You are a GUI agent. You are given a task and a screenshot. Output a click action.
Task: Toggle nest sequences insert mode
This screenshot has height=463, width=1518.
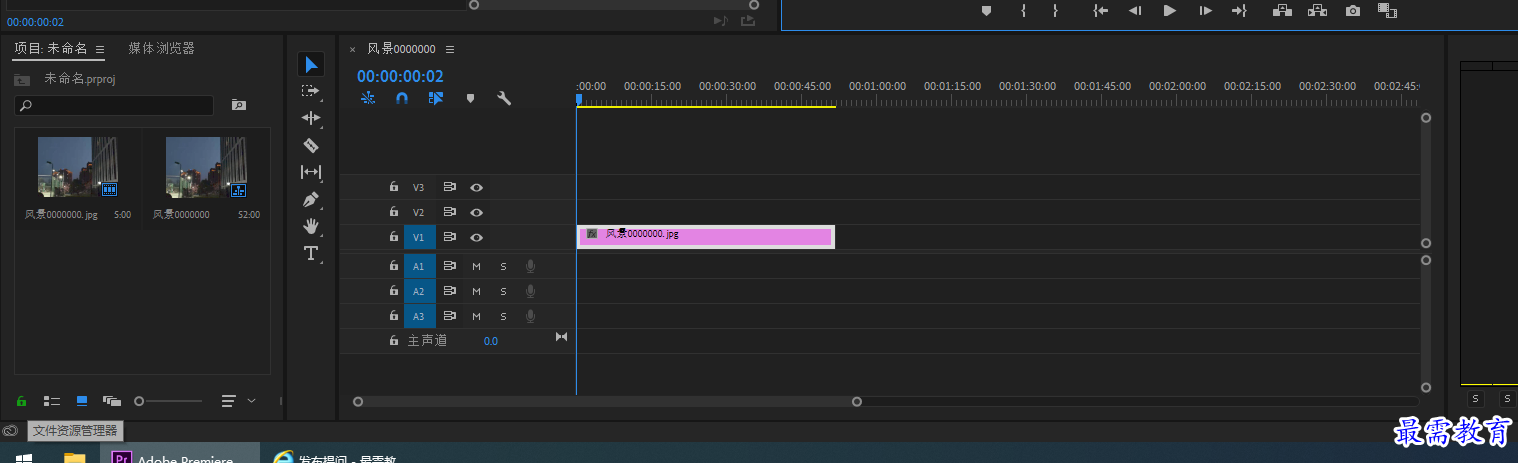coord(368,98)
